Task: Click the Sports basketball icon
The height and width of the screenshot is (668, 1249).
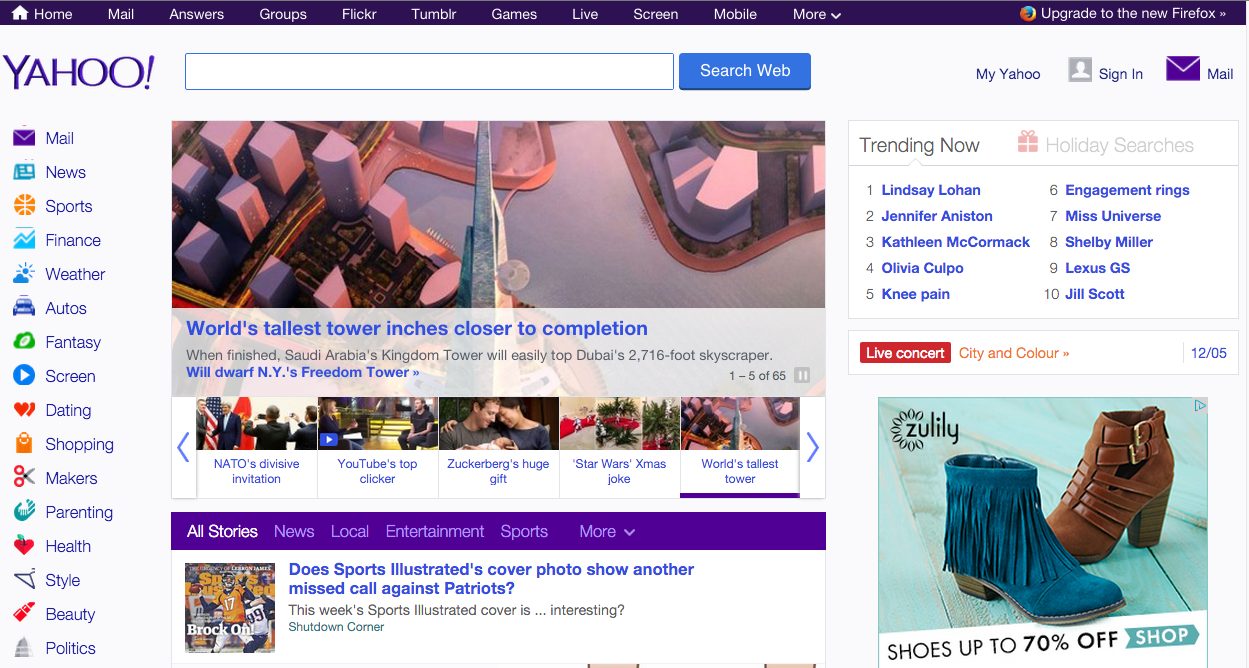Action: click(24, 206)
